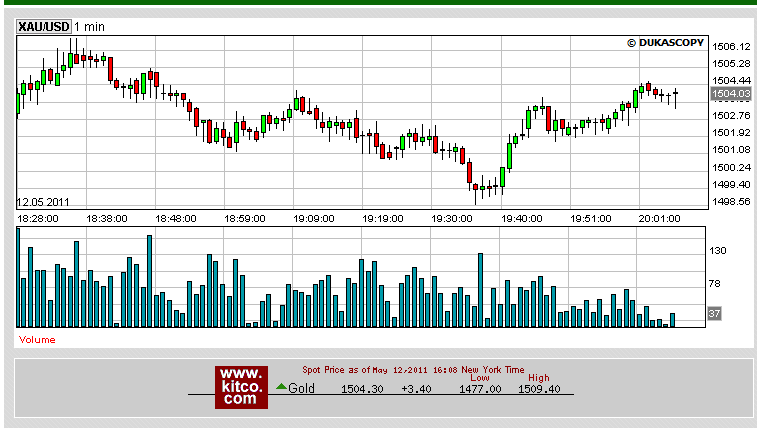Click the +3.40 price change value
757x435 pixels.
point(415,389)
